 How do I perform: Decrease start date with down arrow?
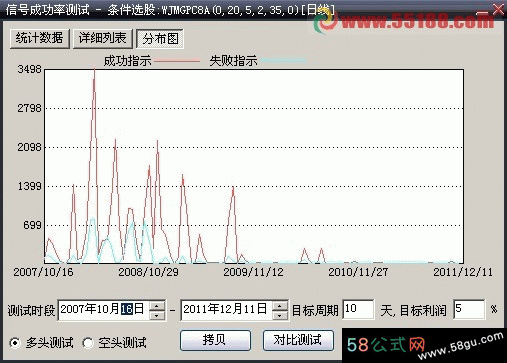[x=157, y=315]
